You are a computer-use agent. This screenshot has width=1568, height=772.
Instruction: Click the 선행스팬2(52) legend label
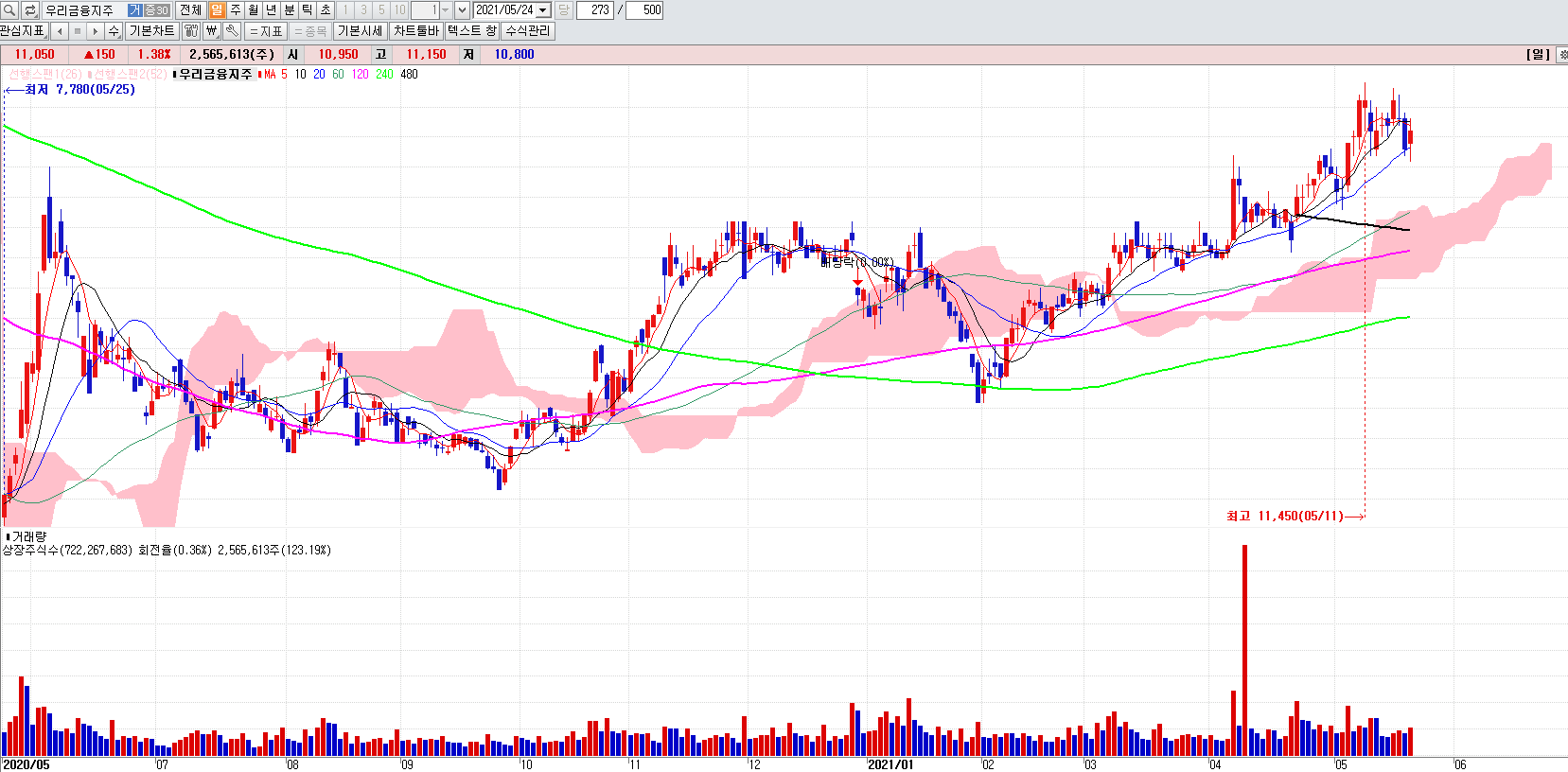130,74
